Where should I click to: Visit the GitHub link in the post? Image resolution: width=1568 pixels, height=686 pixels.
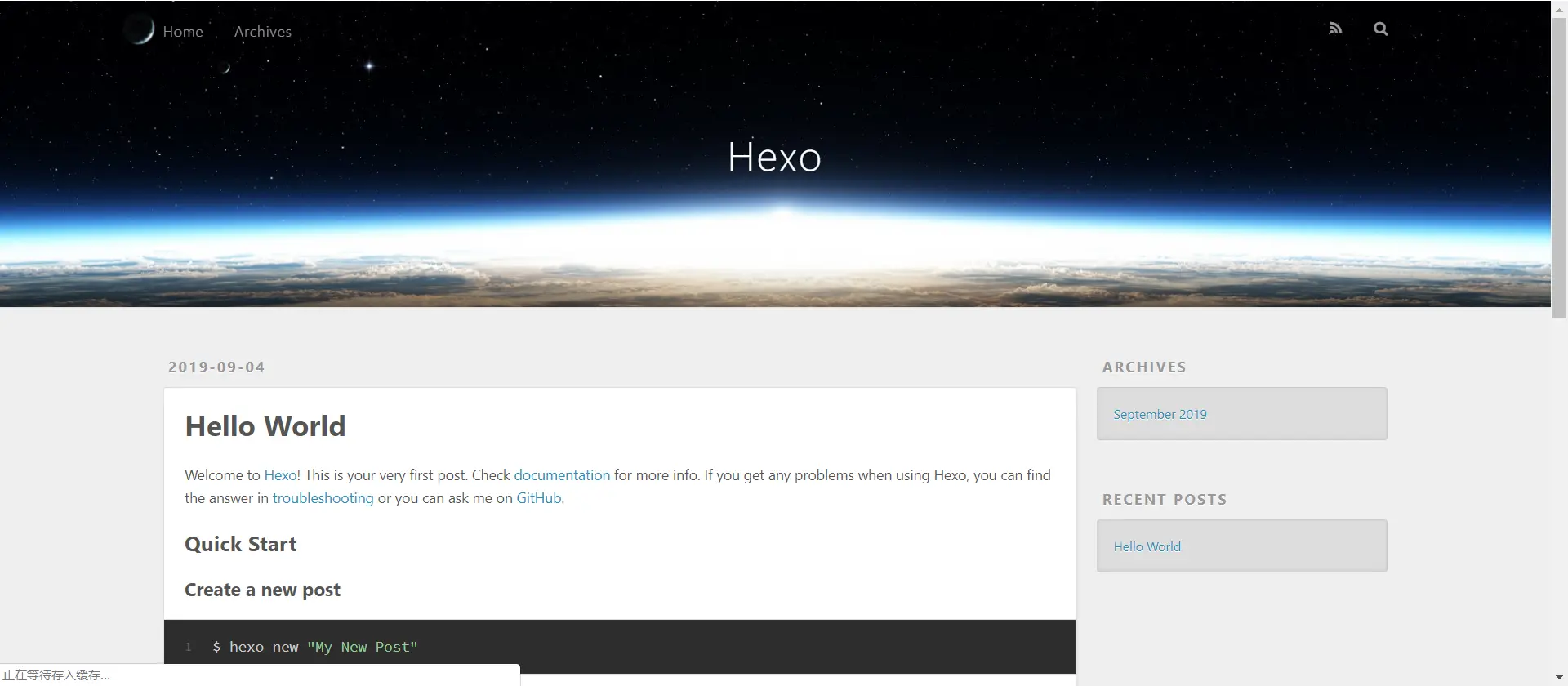click(538, 498)
